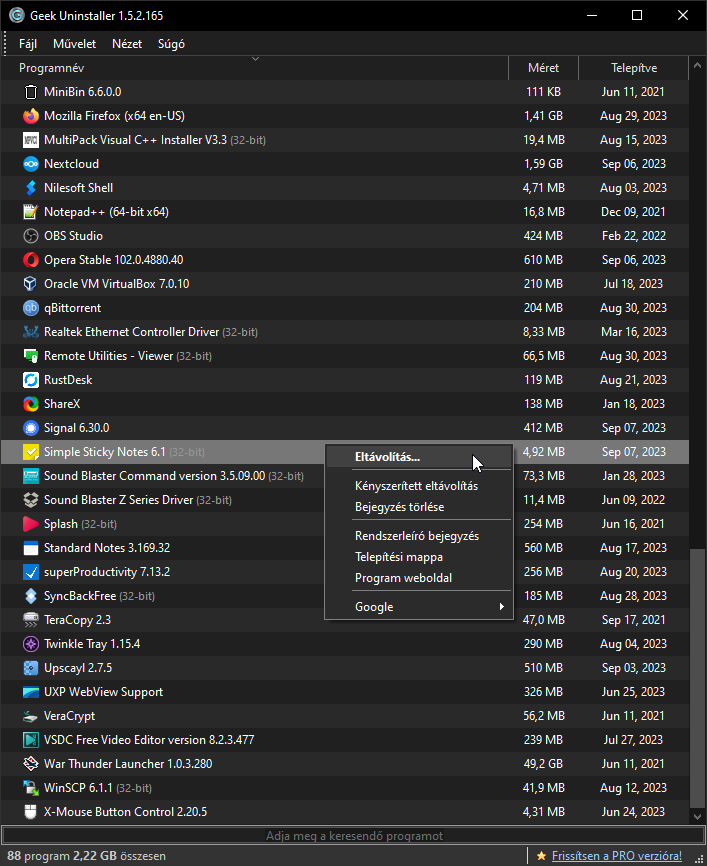Click the VSDC Free Video Editor icon
The height and width of the screenshot is (866, 707).
pos(31,740)
